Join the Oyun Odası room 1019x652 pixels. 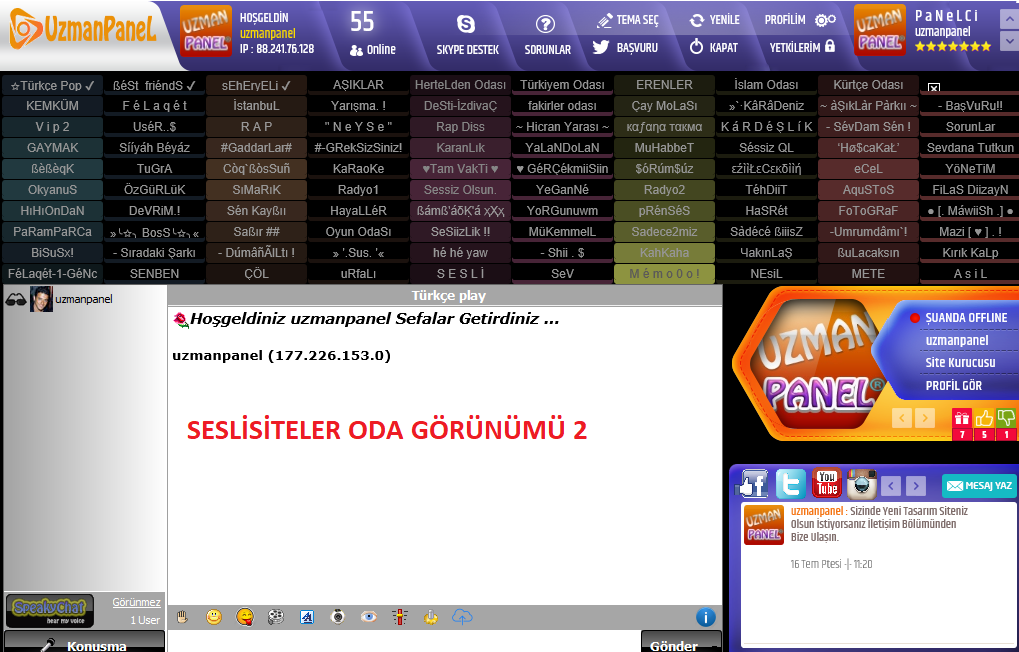[358, 232]
